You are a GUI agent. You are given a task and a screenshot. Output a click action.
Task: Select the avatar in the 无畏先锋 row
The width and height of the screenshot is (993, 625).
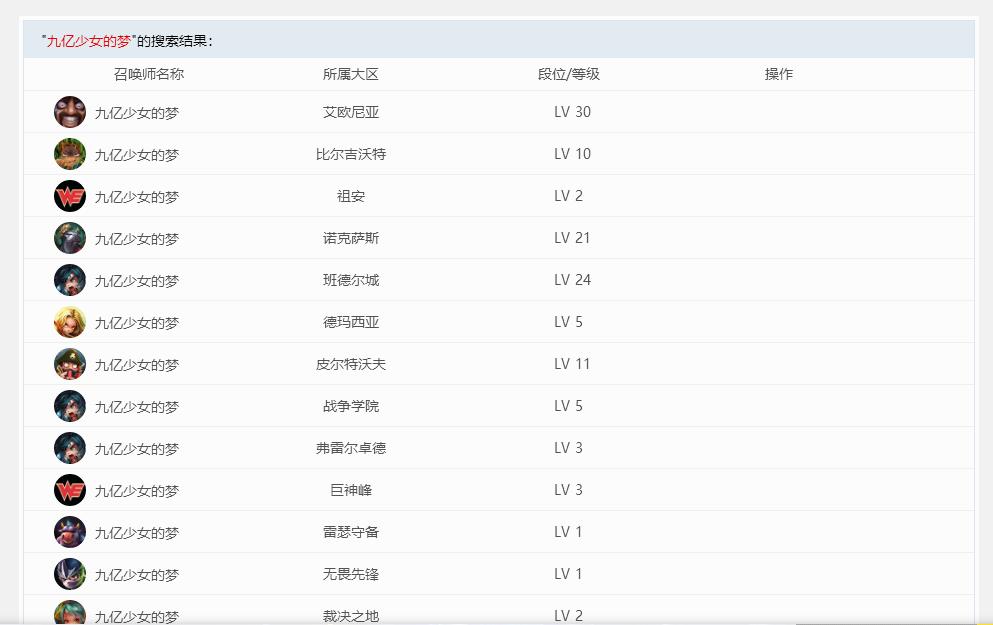[x=70, y=574]
